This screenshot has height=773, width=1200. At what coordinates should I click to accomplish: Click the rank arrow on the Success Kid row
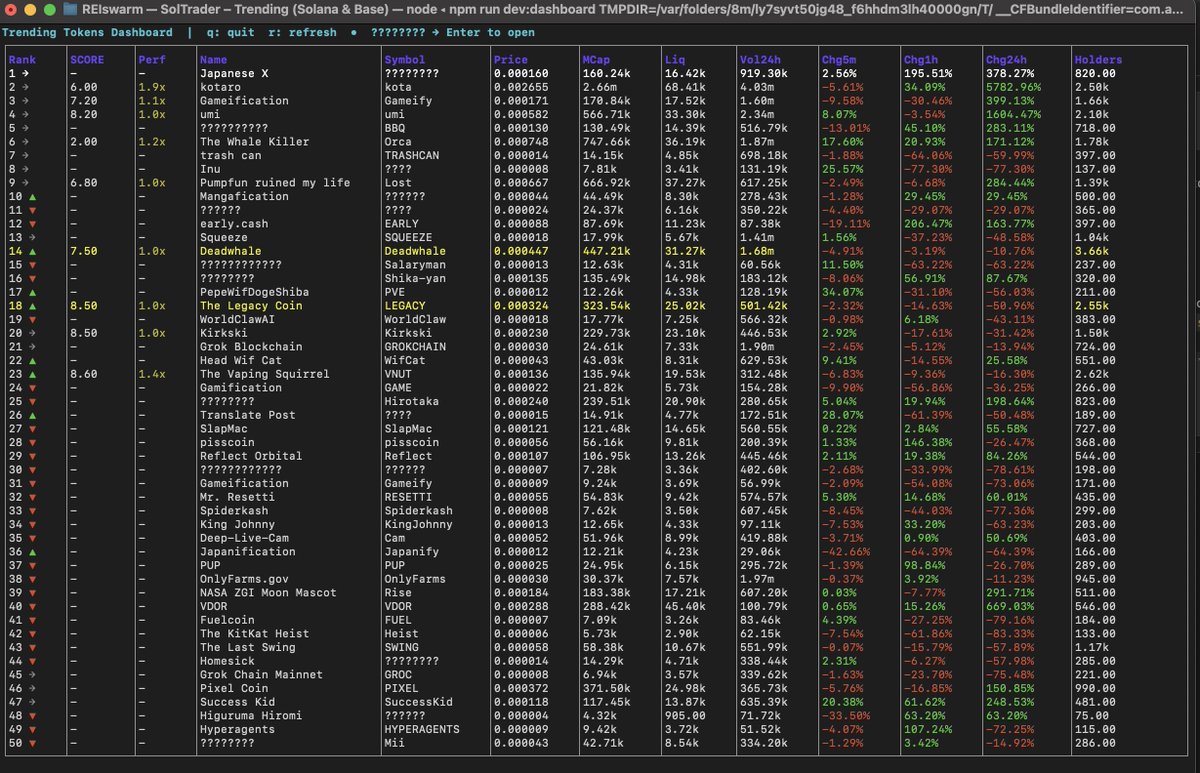tap(33, 702)
